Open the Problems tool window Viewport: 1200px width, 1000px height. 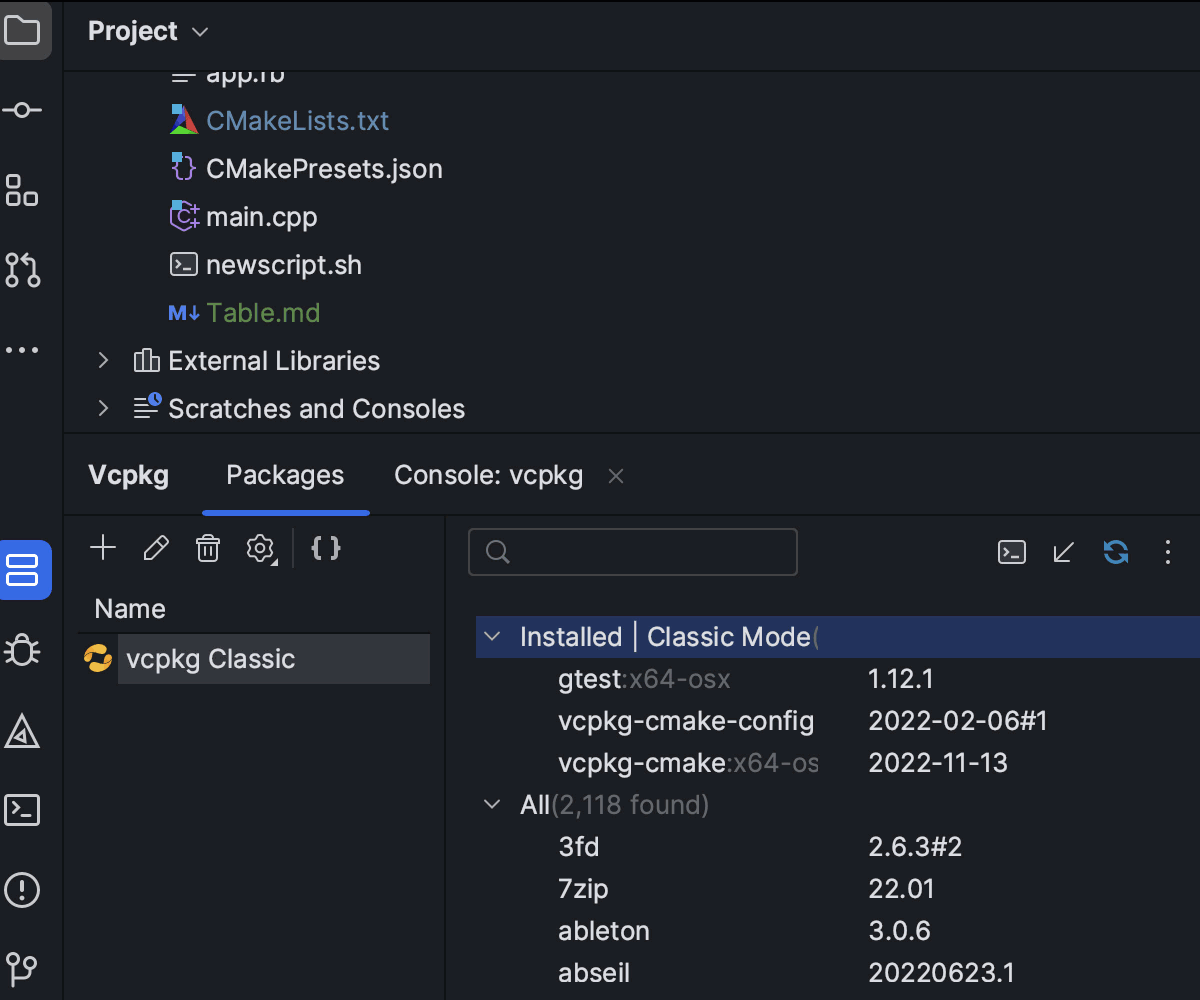coord(25,890)
